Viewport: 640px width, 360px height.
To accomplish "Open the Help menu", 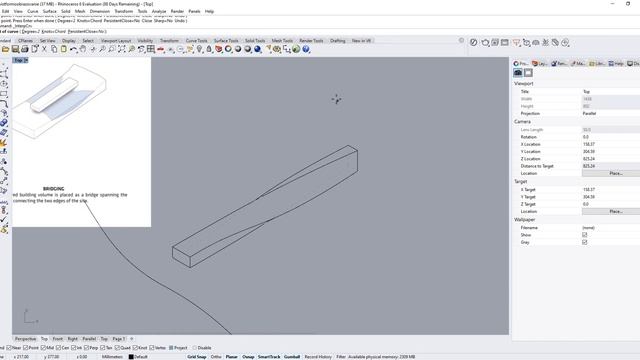I will click(209, 11).
